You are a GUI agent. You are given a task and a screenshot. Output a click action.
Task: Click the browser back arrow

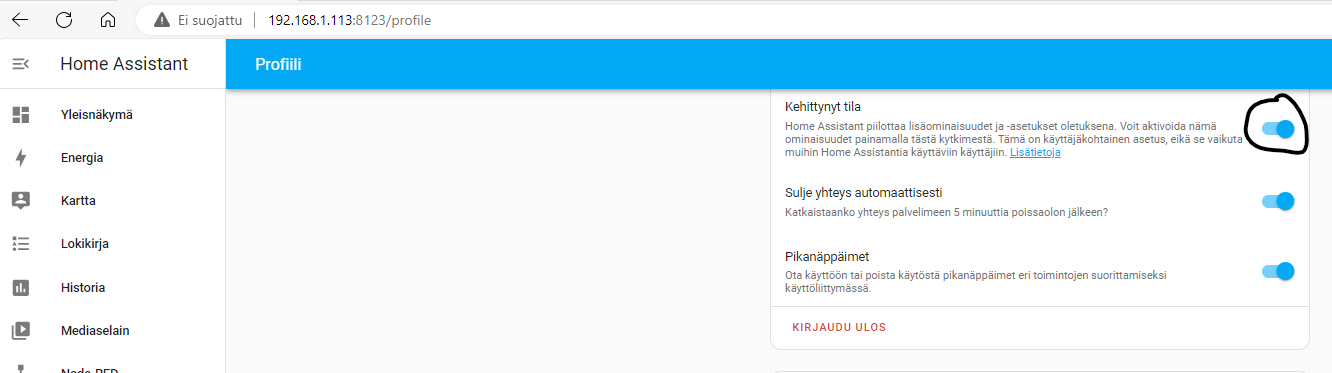tap(20, 20)
